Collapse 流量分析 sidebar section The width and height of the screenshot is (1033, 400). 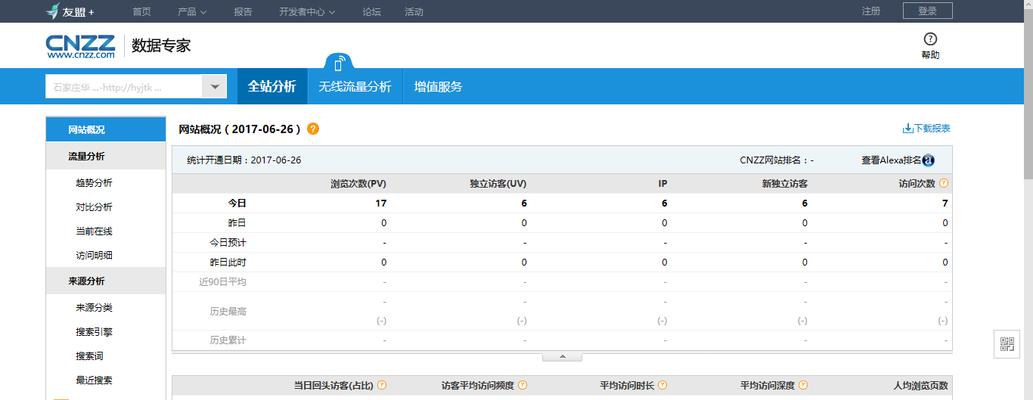click(x=105, y=157)
